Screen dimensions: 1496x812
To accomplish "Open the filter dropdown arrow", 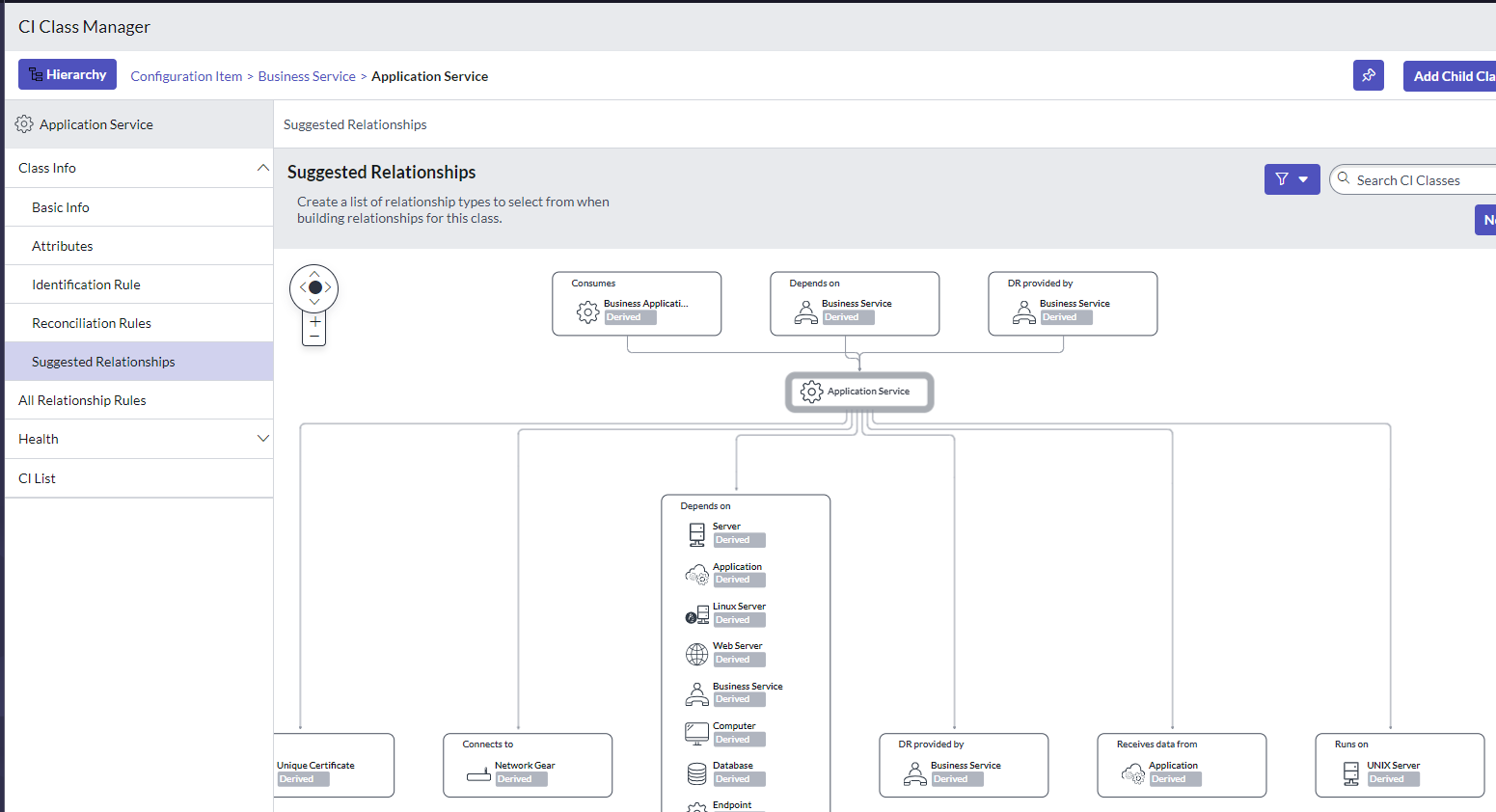I will click(1303, 179).
